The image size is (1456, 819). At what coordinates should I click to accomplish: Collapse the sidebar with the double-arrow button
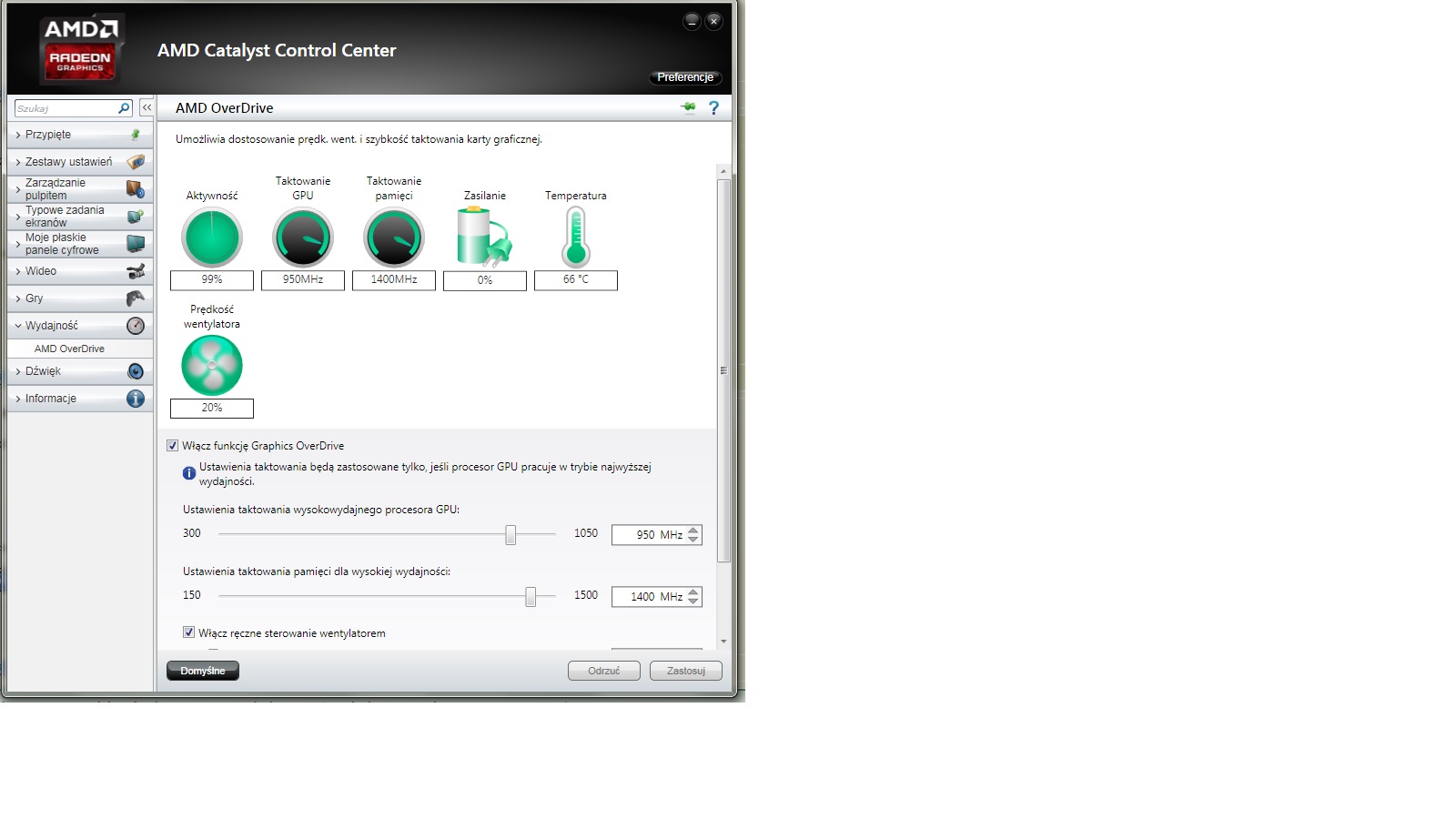tap(147, 107)
